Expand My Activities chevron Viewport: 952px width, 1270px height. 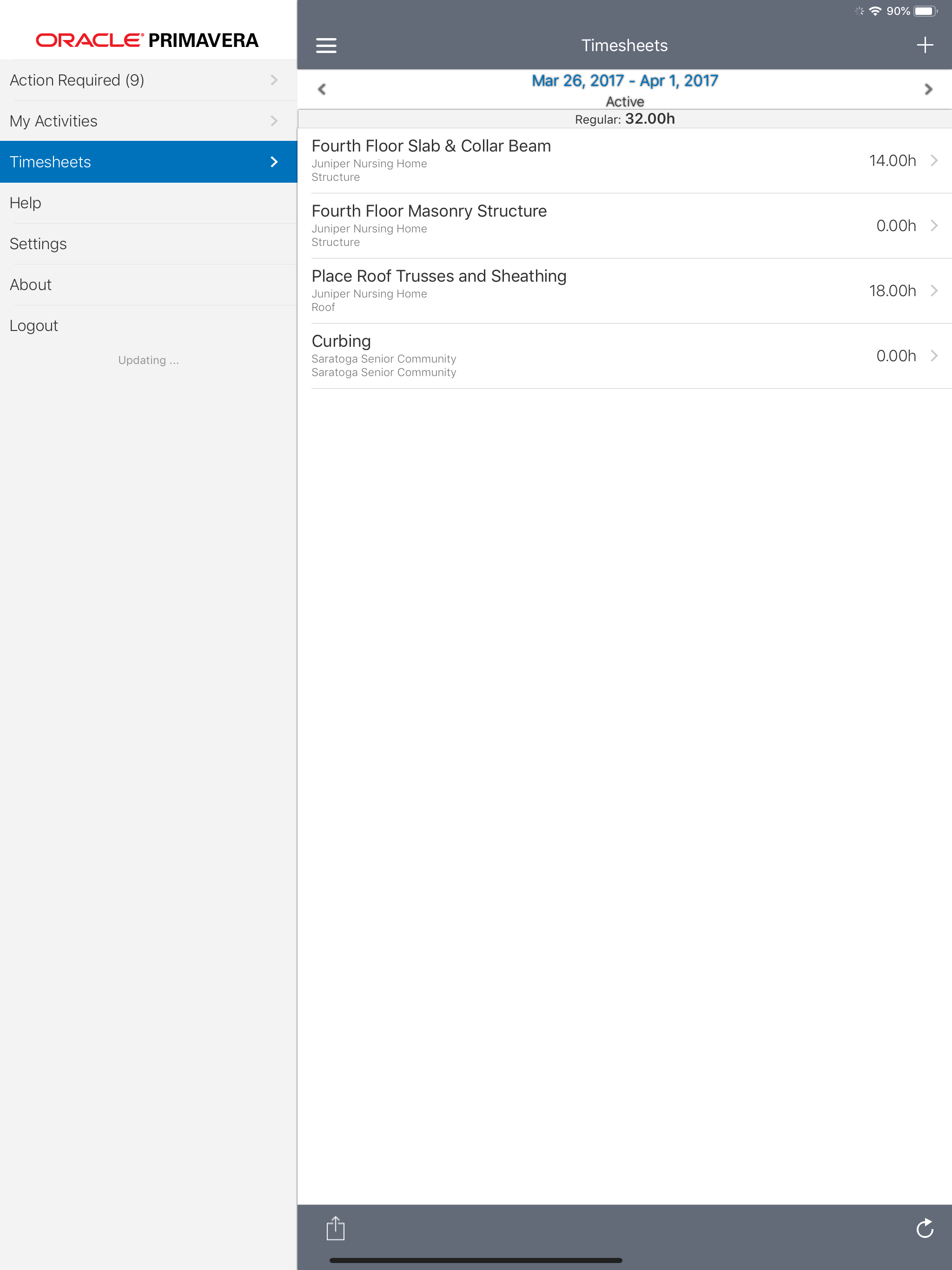(274, 120)
